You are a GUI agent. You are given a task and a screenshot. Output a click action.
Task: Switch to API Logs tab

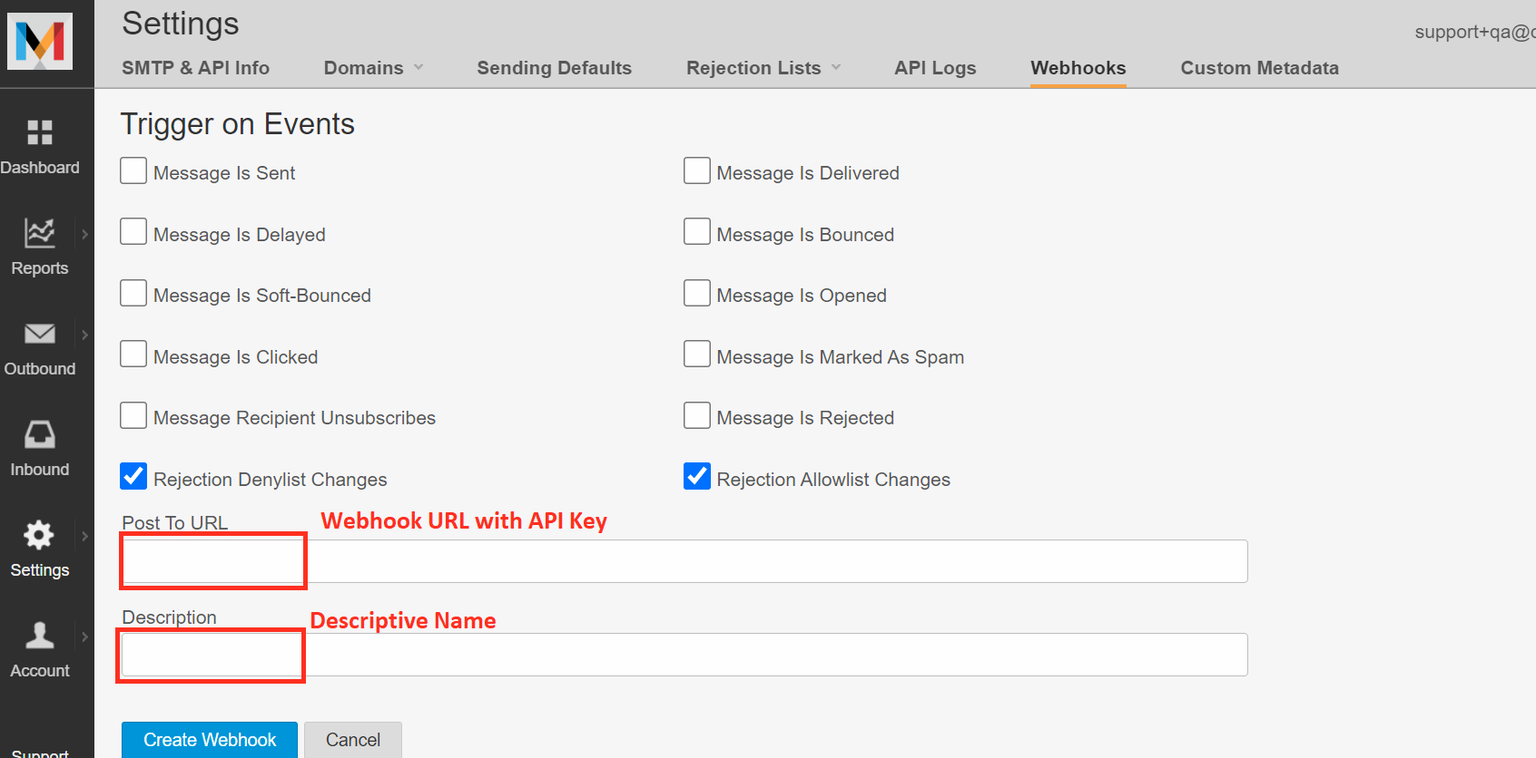pos(935,68)
